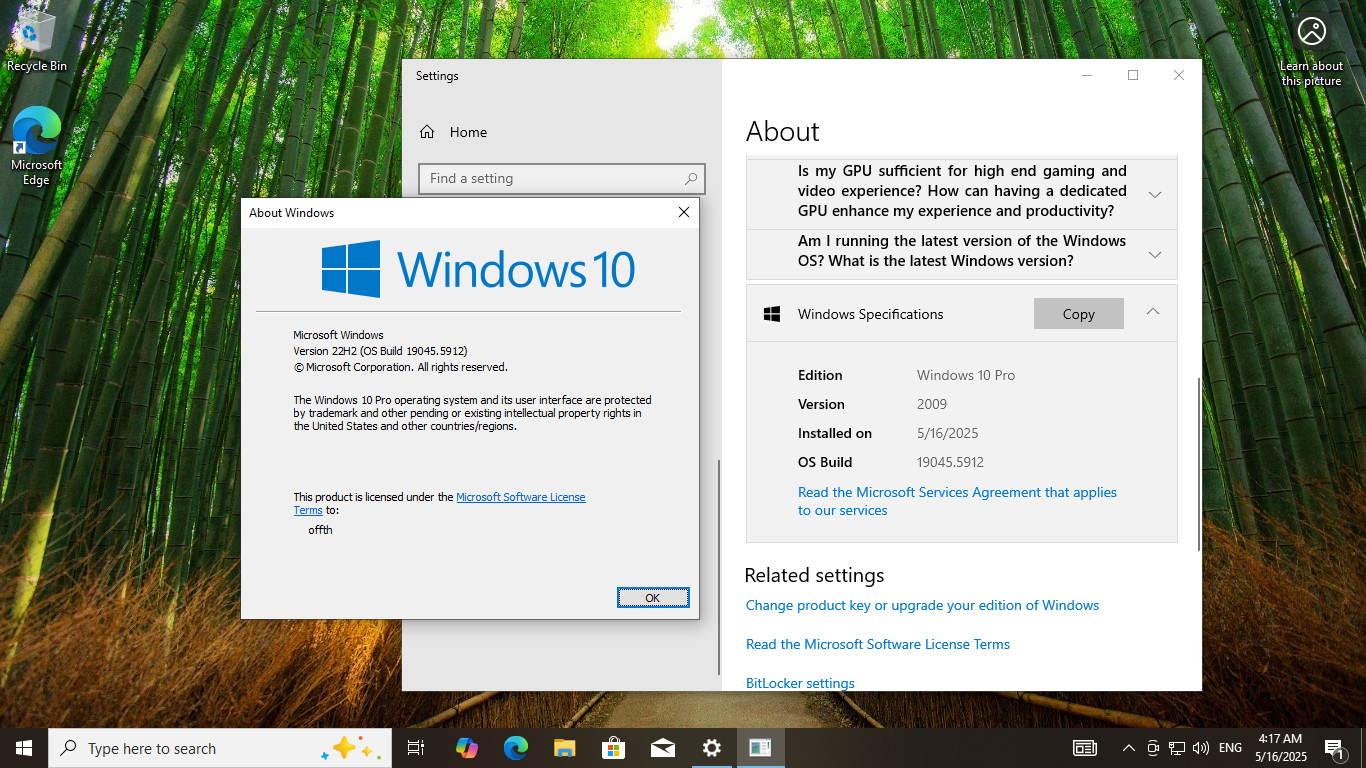The image size is (1366, 768).
Task: Open Read the Microsoft Software License Terms in Settings
Action: click(878, 644)
